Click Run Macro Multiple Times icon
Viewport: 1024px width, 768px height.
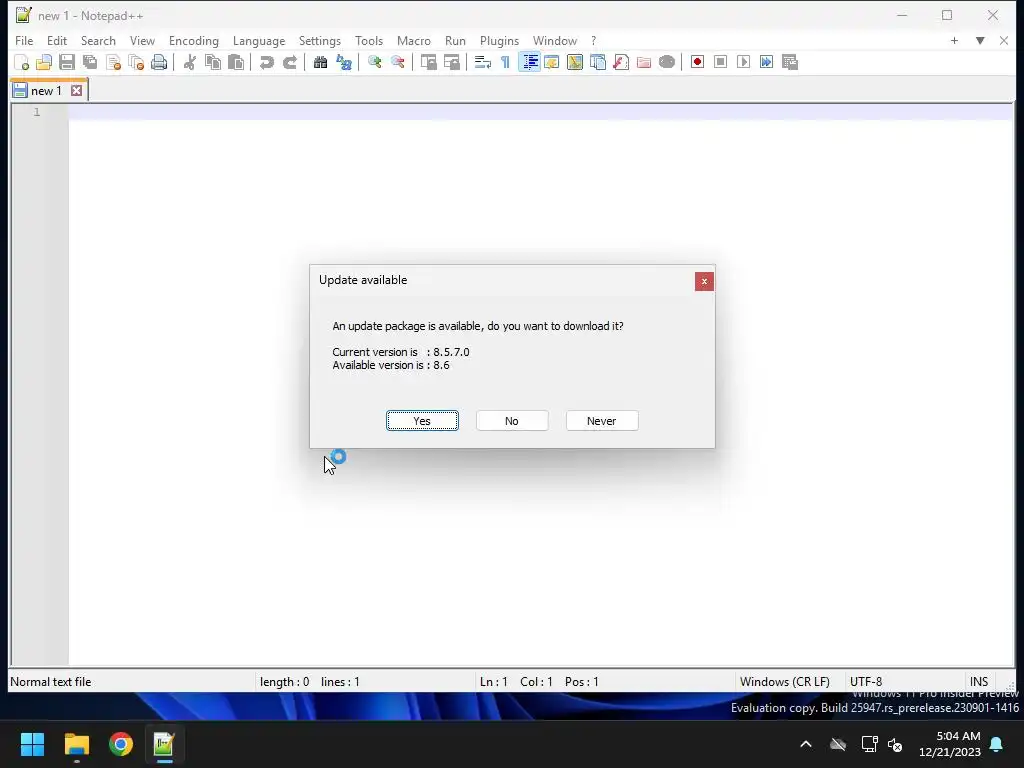pyautogui.click(x=767, y=62)
